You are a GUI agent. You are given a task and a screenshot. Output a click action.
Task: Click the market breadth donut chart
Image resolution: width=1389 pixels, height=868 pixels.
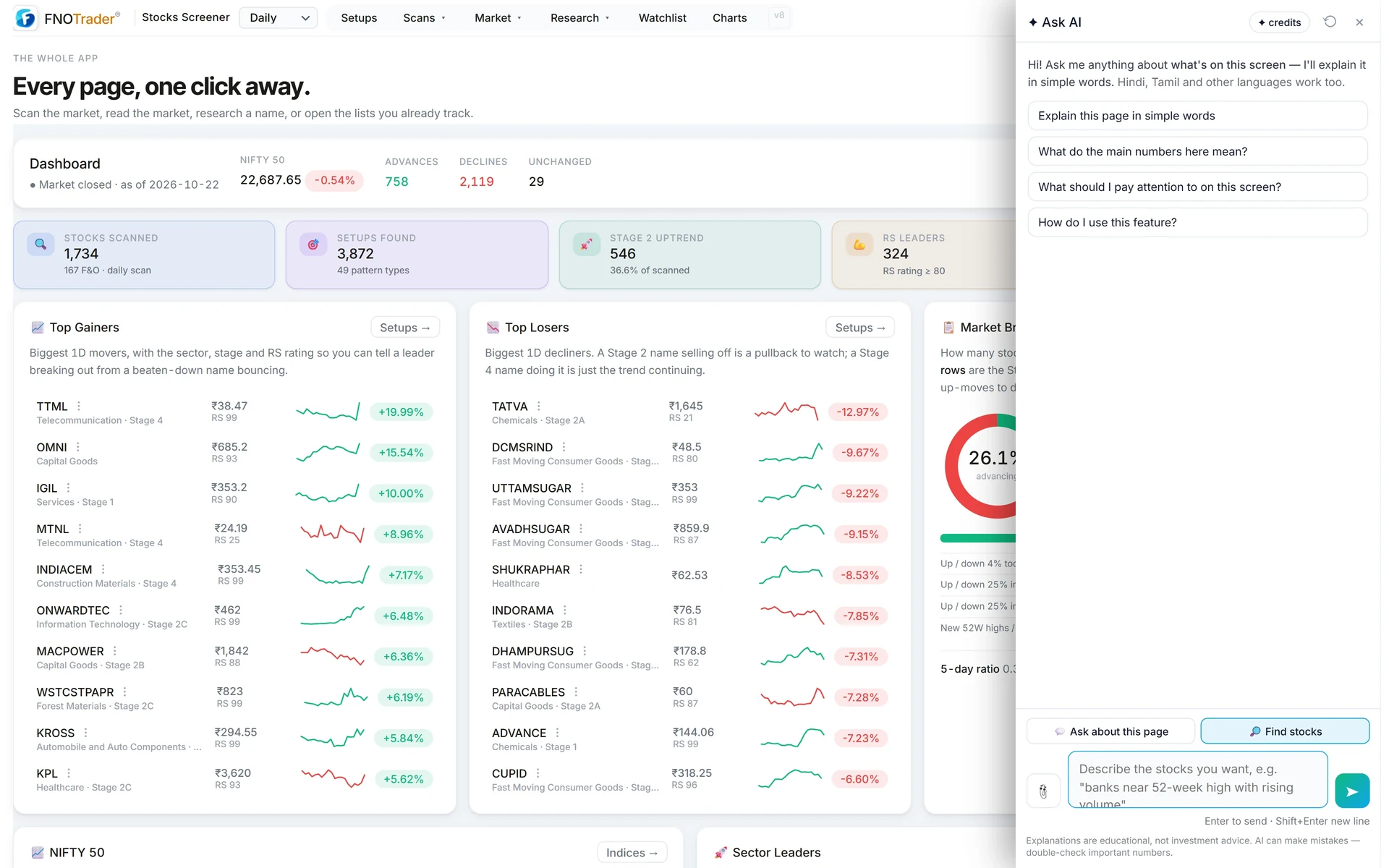point(981,466)
